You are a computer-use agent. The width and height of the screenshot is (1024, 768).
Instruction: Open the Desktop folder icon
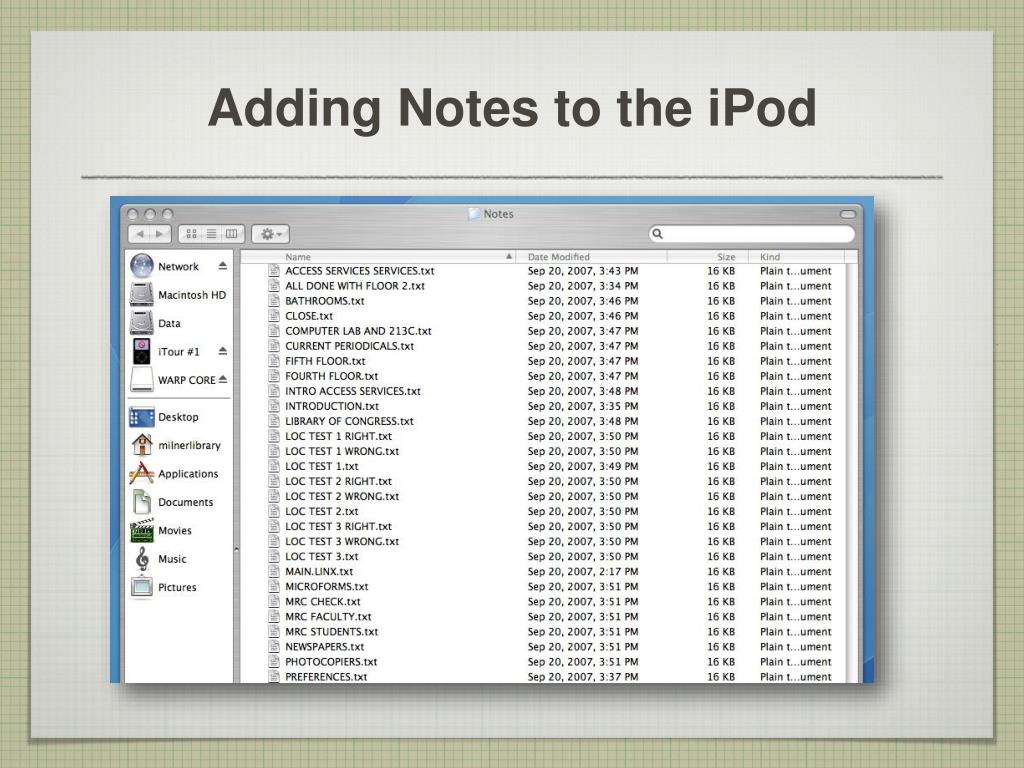point(142,417)
